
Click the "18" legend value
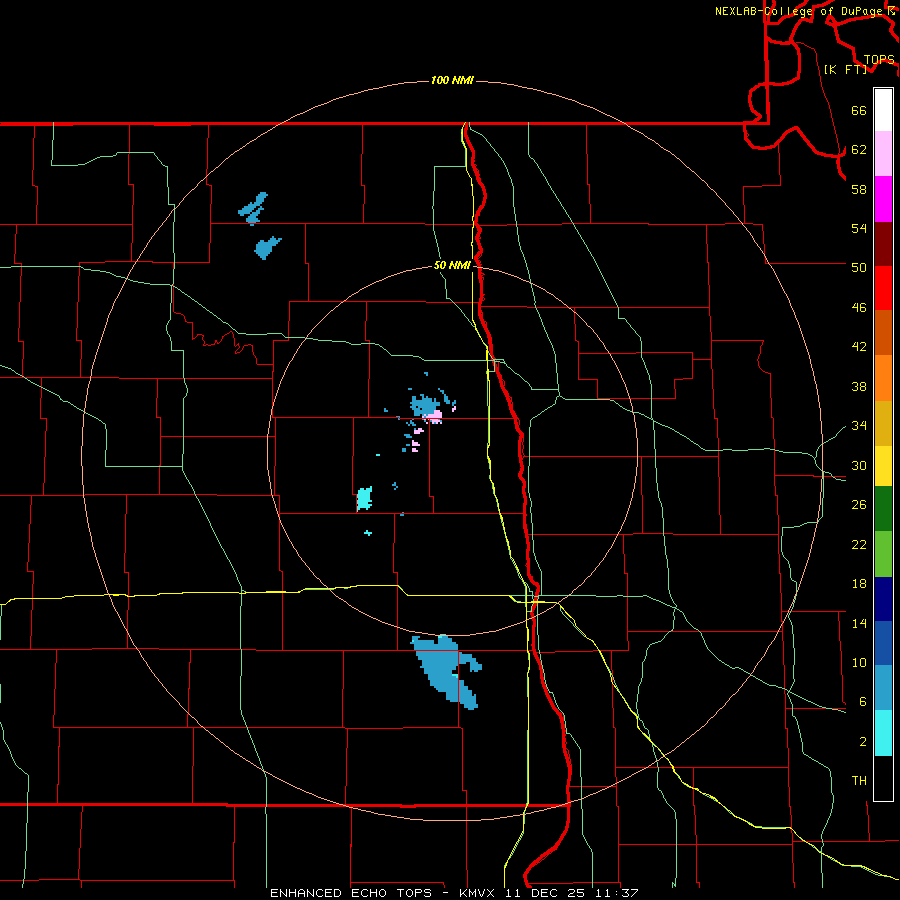[859, 584]
